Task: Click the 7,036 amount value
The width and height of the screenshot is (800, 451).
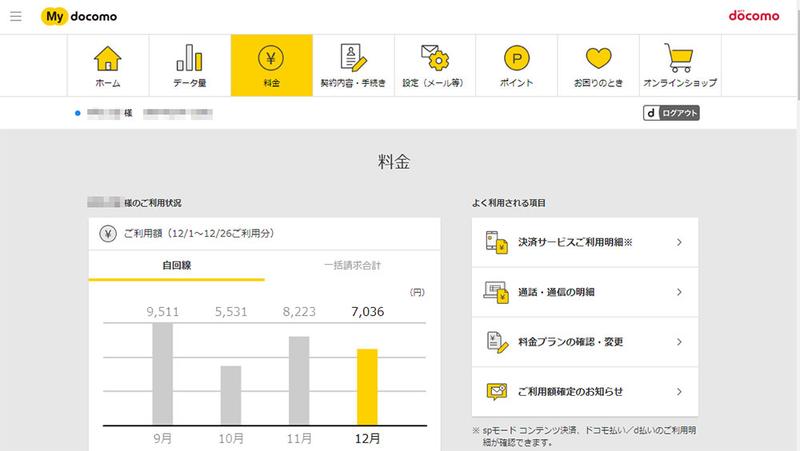Action: coord(367,311)
